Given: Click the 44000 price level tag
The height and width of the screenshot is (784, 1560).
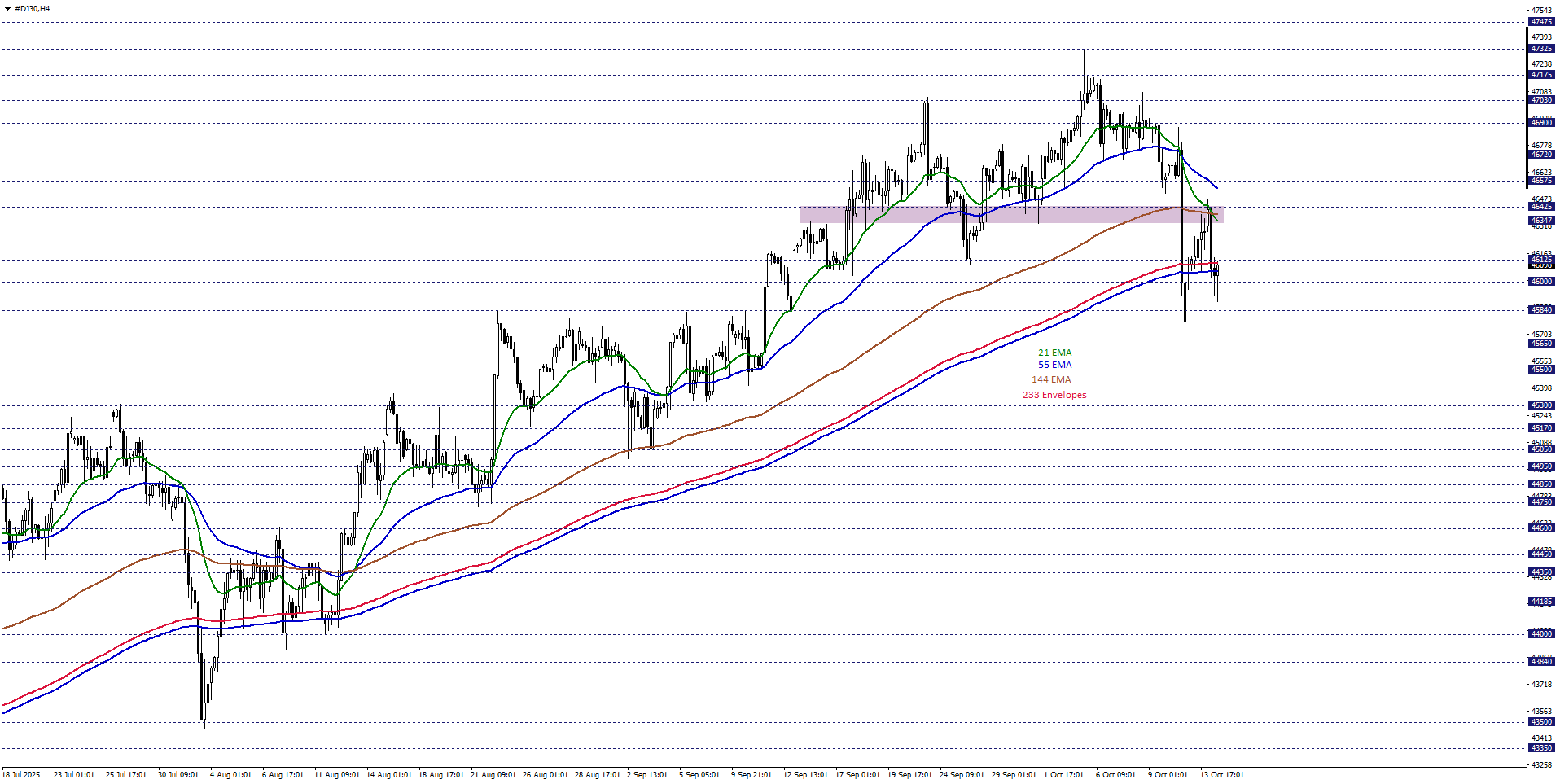Looking at the screenshot, I should pos(1541,634).
